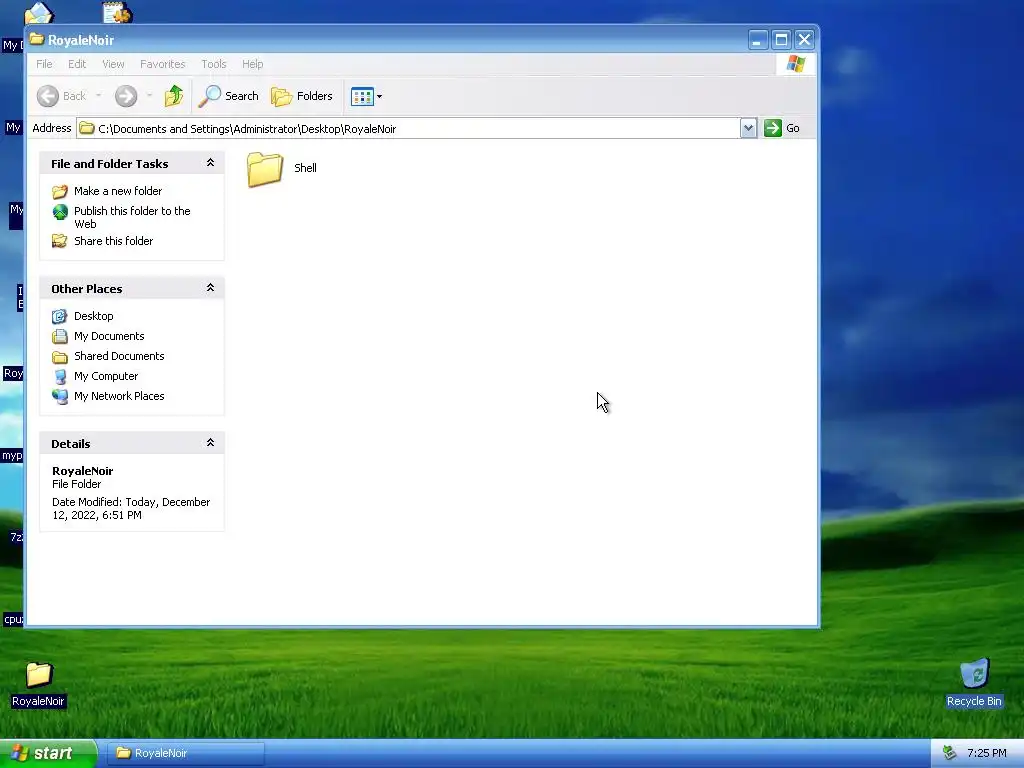Open Shared Documents from Other Places
This screenshot has width=1024, height=768.
point(120,356)
